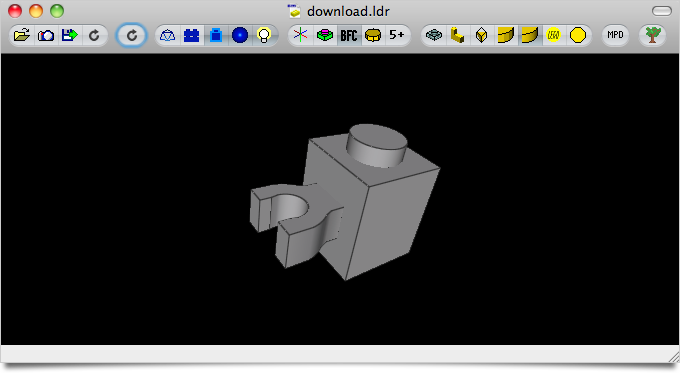Toggle lighting with light bulb icon
The image size is (680, 373).
click(x=264, y=35)
